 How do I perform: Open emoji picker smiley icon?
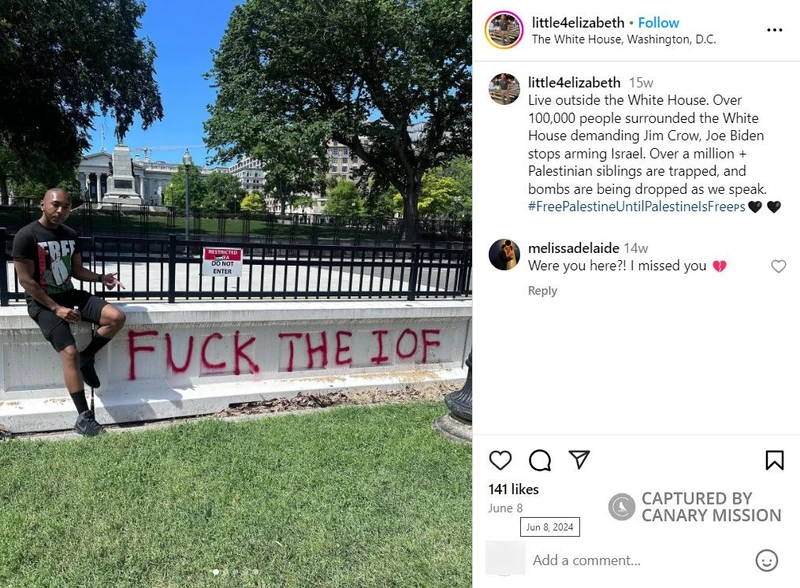pyautogui.click(x=766, y=560)
